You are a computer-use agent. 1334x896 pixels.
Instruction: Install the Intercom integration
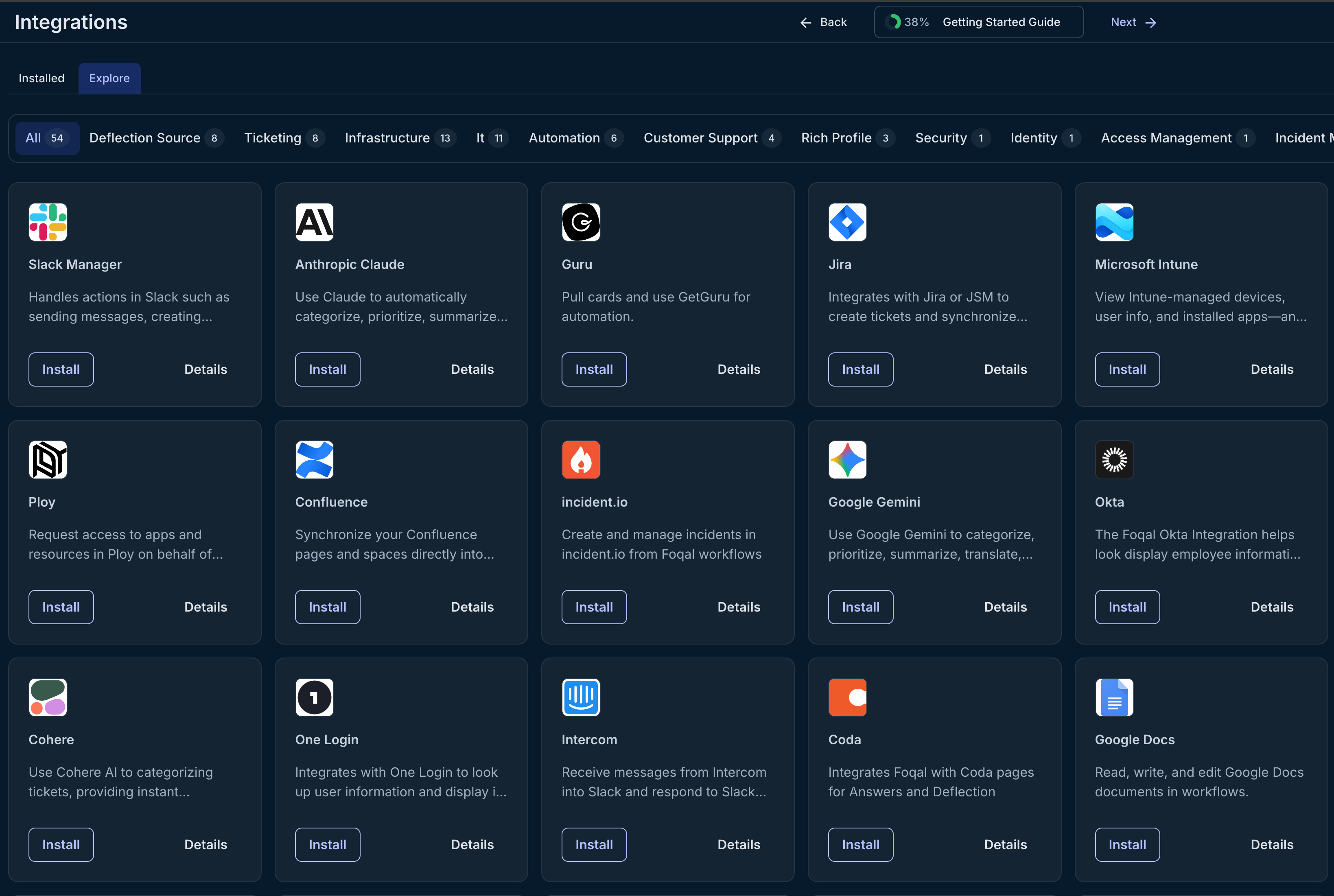[x=594, y=845]
